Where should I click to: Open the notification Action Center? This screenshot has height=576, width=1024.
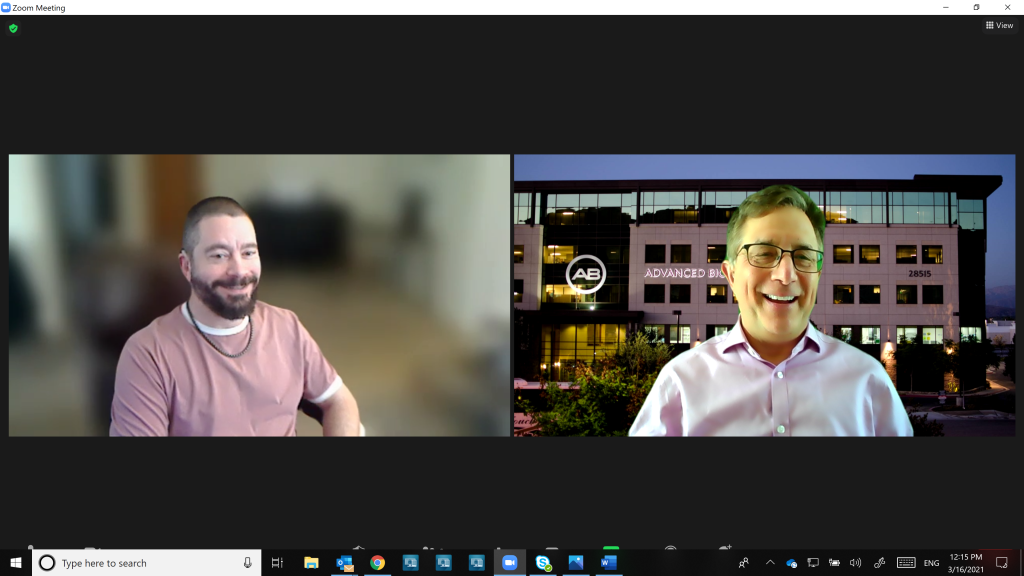pos(1002,563)
